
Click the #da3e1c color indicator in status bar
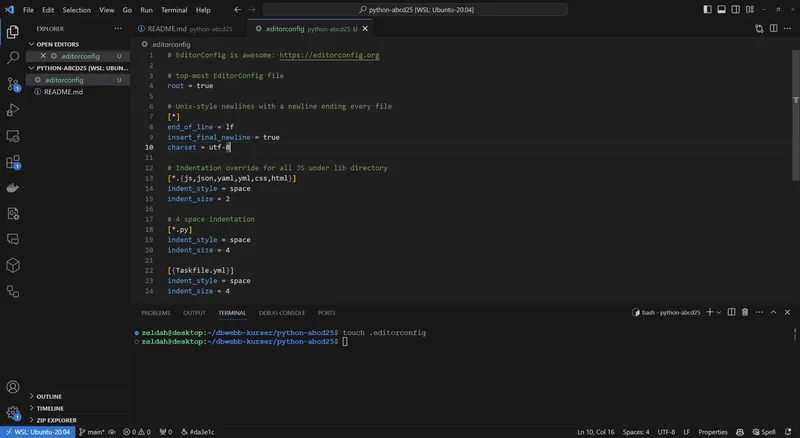(197, 432)
